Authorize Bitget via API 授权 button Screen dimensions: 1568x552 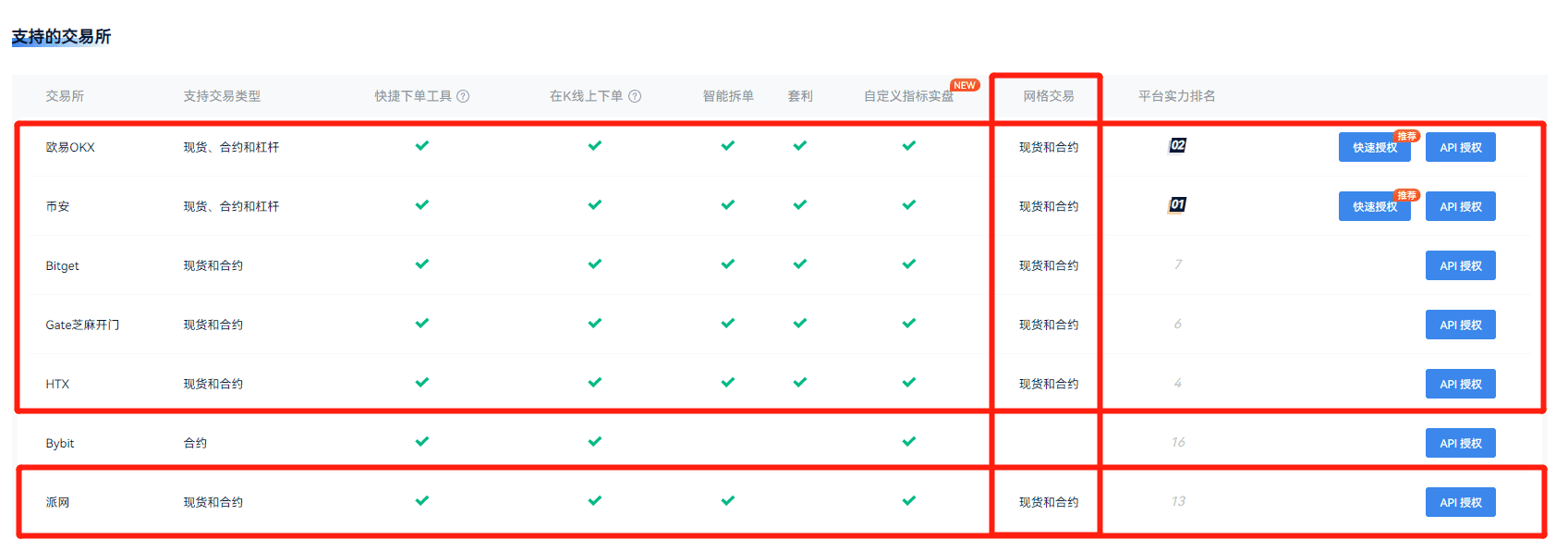point(1461,266)
